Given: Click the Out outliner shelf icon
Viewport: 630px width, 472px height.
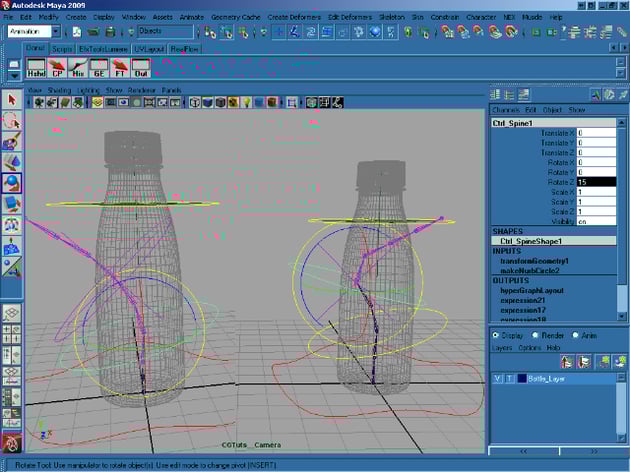Looking at the screenshot, I should (x=141, y=70).
